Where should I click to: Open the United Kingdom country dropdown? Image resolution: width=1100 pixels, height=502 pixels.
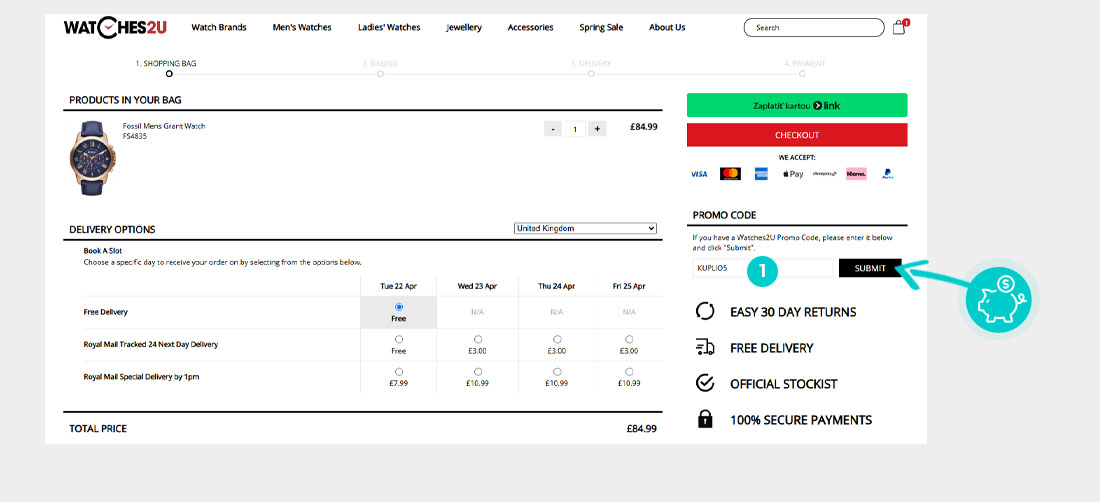[585, 229]
